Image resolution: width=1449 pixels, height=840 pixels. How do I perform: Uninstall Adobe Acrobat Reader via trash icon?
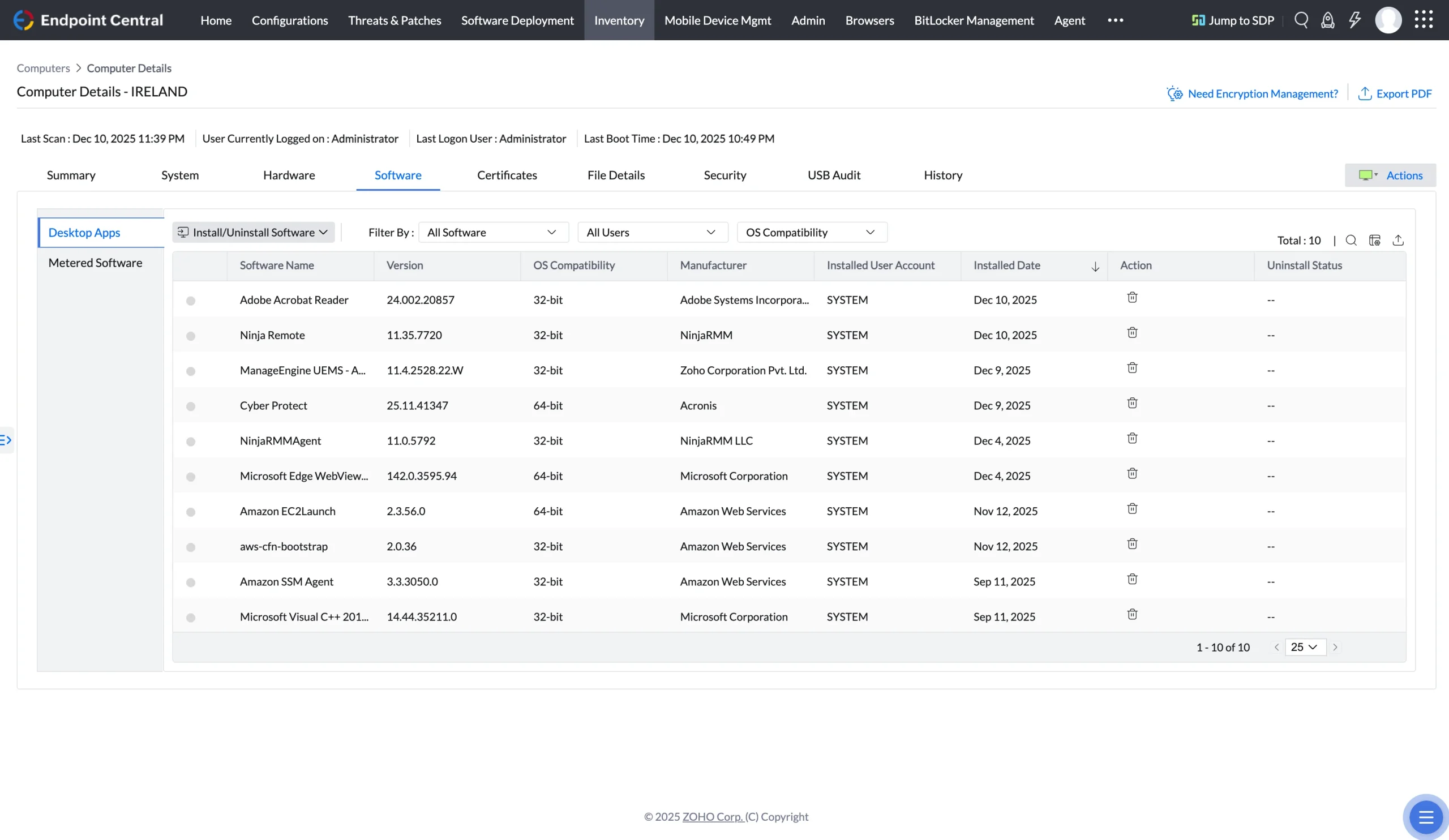tap(1131, 298)
